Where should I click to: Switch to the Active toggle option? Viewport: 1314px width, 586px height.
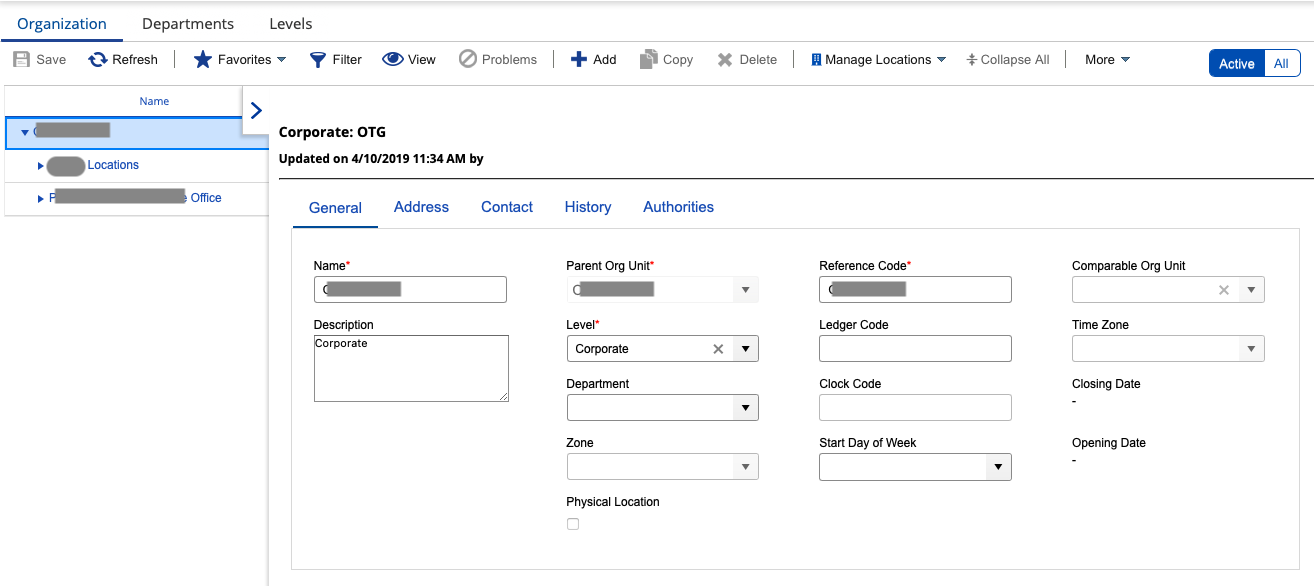tap(1237, 64)
